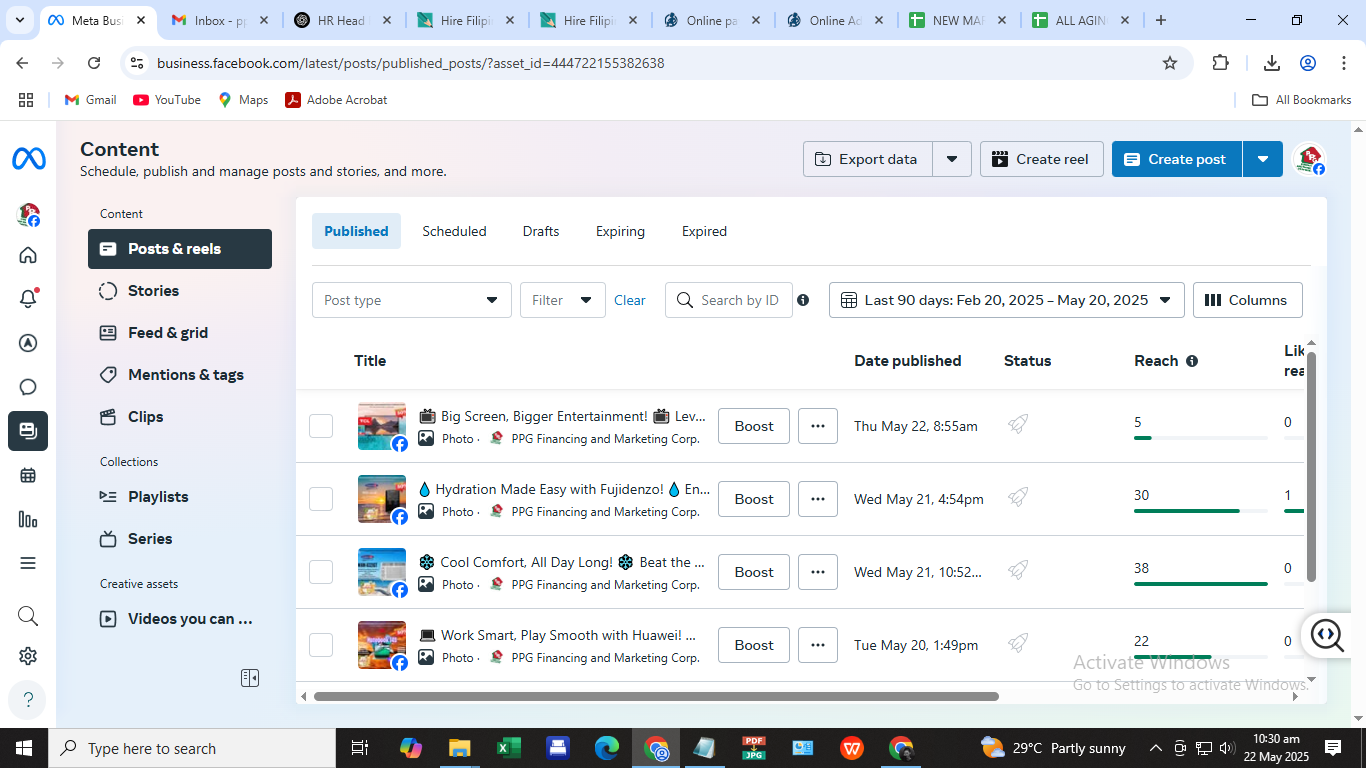
Task: Open Windows Start menu
Action: (x=23, y=748)
